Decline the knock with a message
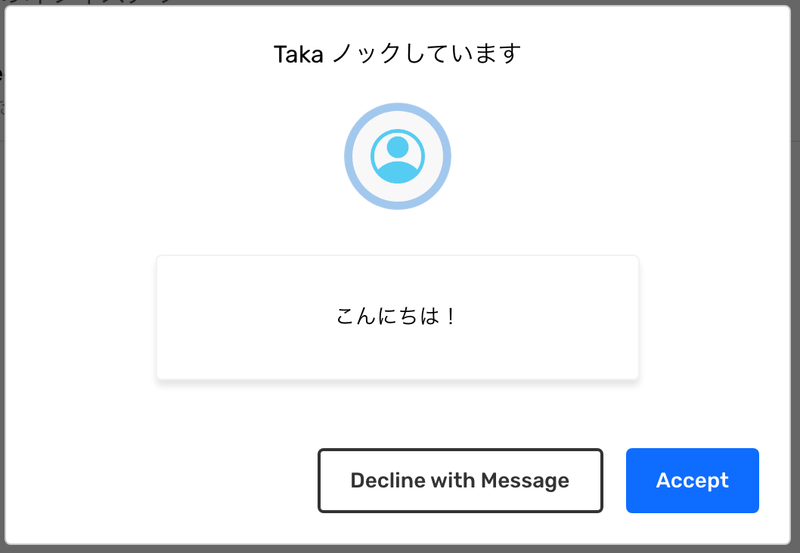Screen dimensions: 800x553 tap(460, 480)
